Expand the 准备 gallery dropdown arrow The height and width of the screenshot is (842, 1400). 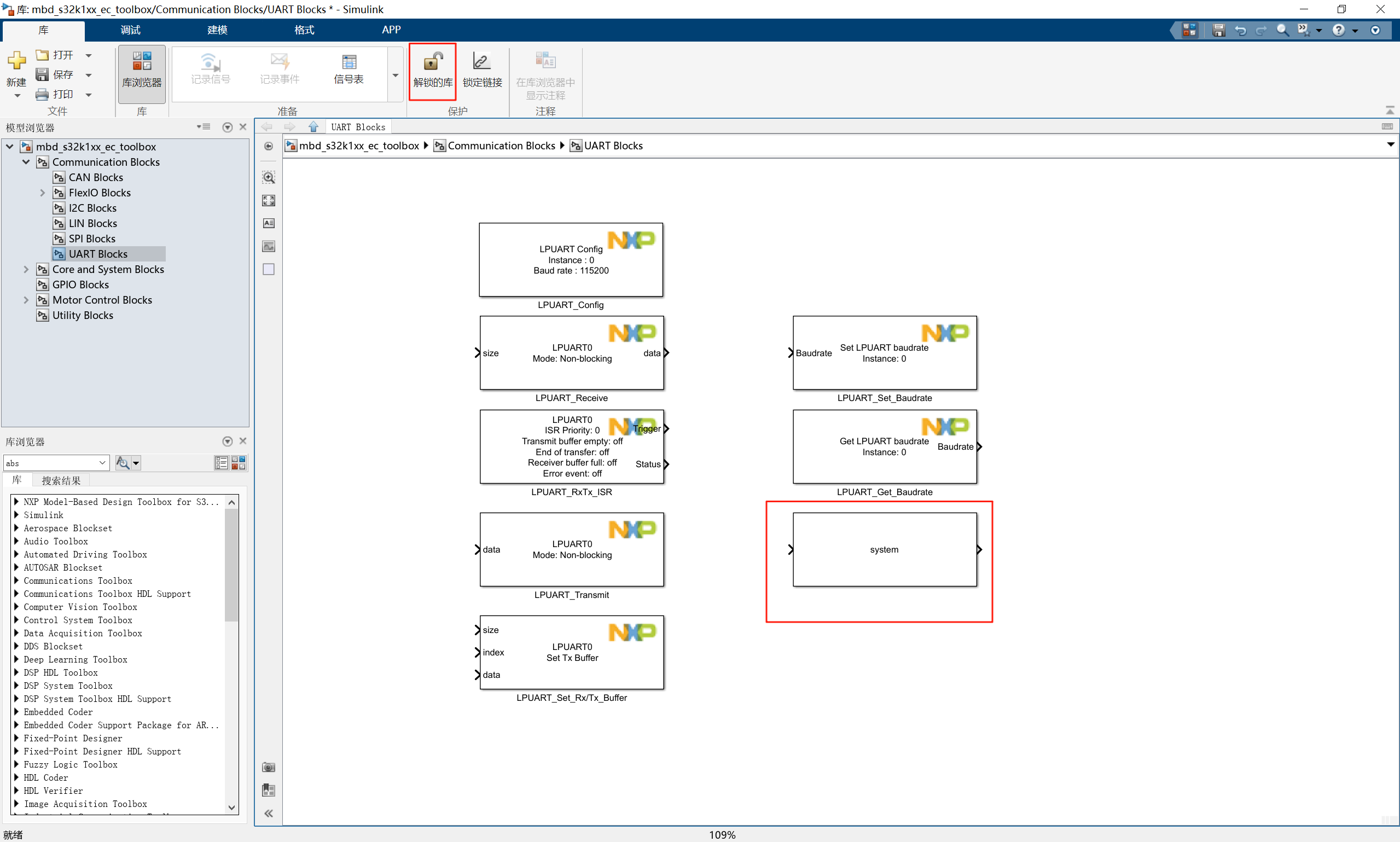click(x=396, y=75)
